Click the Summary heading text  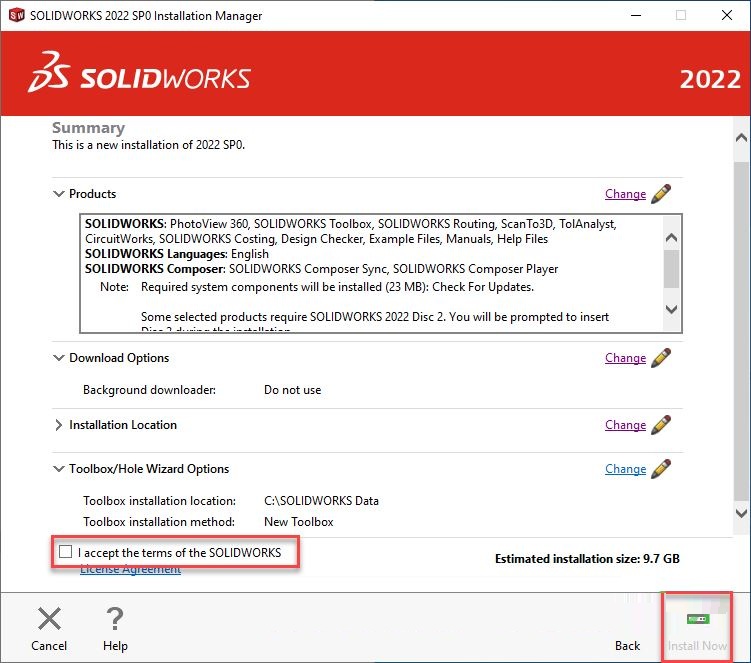[x=89, y=128]
